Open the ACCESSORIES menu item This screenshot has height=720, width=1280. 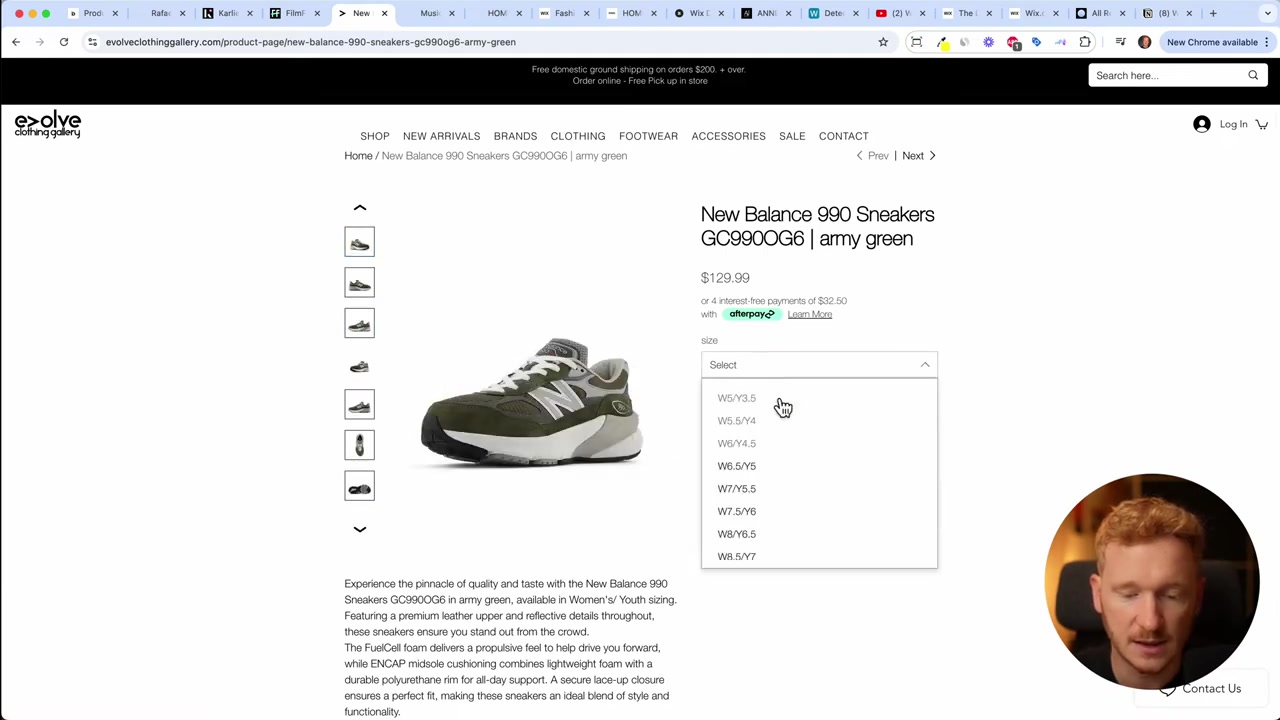[728, 136]
